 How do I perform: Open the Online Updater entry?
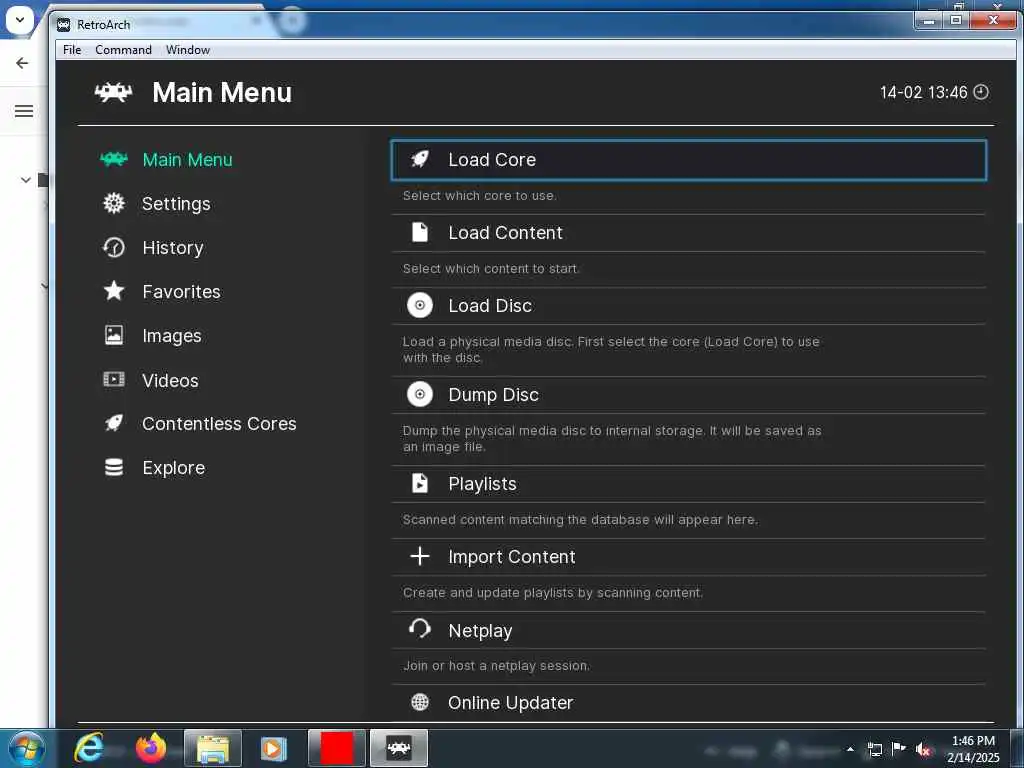(688, 703)
